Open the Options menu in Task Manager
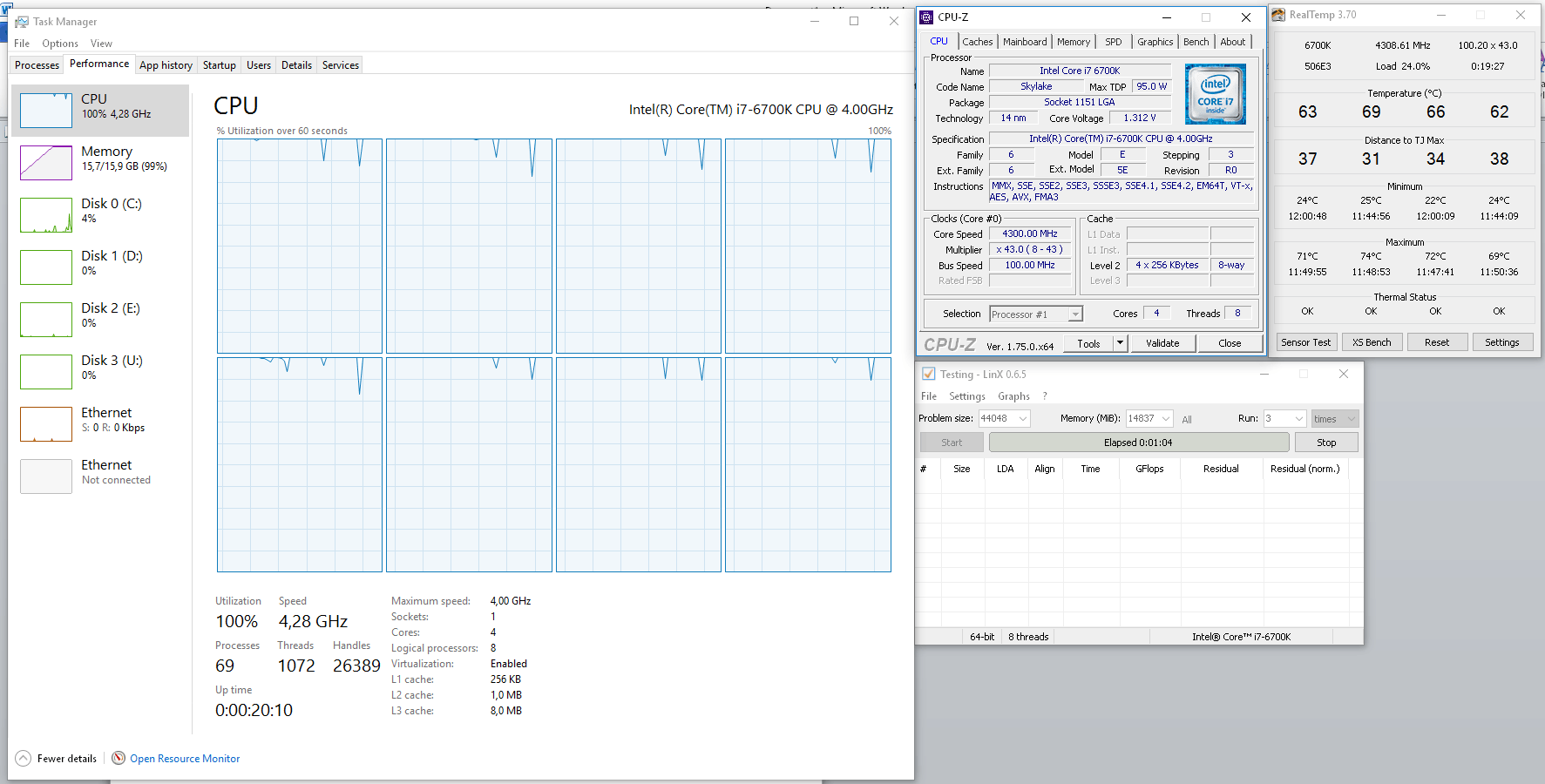This screenshot has width=1545, height=784. [60, 44]
